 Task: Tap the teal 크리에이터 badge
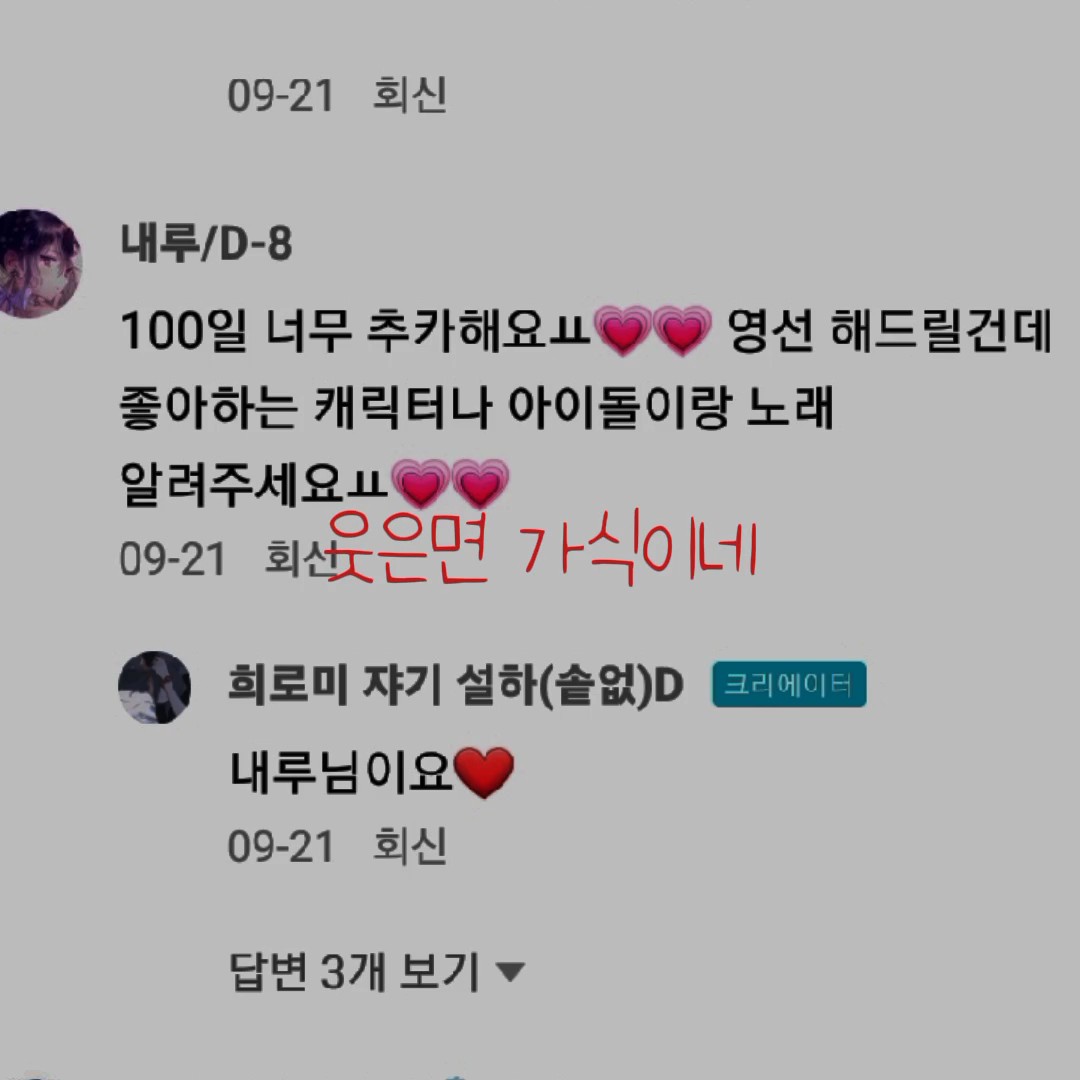click(x=789, y=684)
